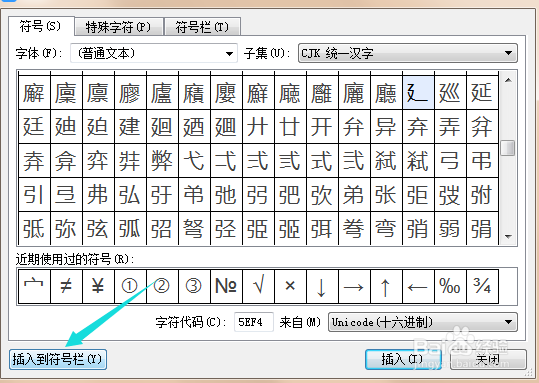The width and height of the screenshot is (539, 383).
Task: Select the character 廷 in the grid
Action: [x=34, y=127]
